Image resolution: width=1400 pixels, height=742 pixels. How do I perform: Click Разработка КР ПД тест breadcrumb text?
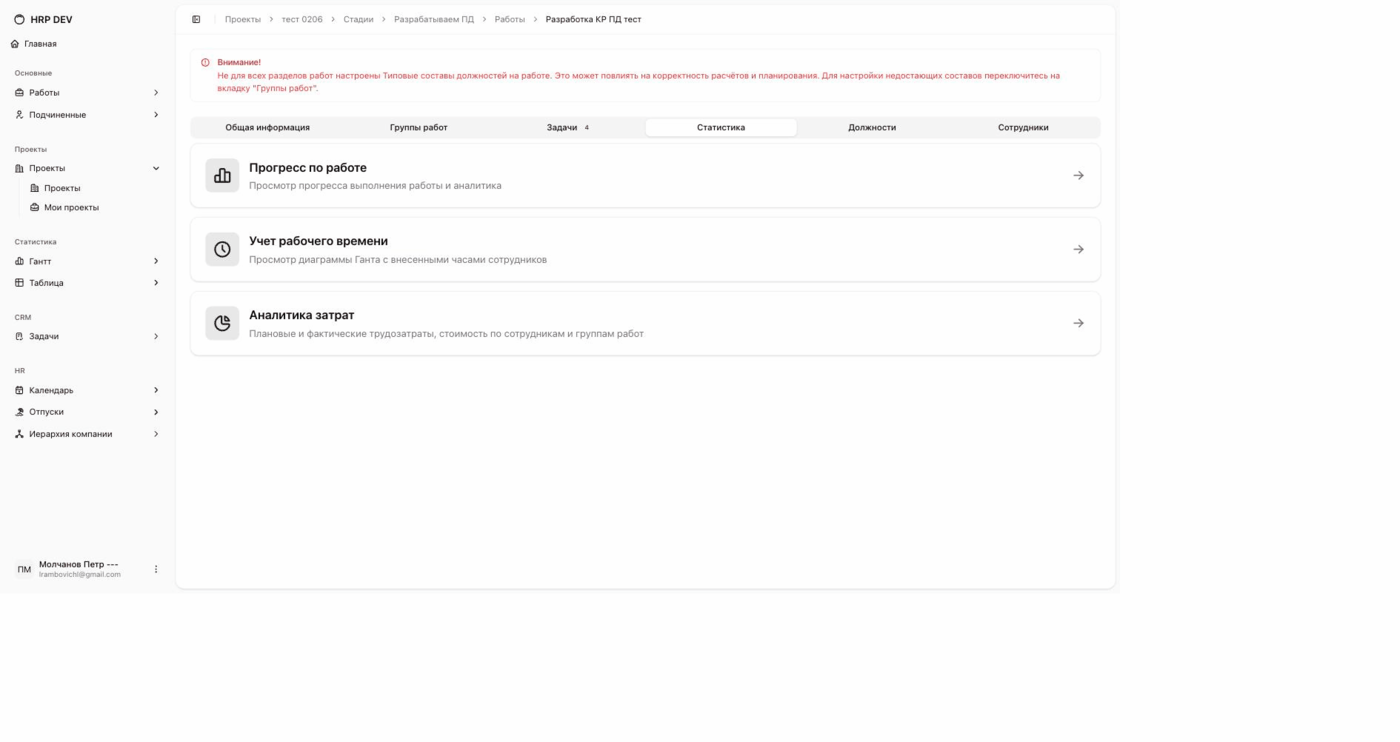pyautogui.click(x=593, y=19)
